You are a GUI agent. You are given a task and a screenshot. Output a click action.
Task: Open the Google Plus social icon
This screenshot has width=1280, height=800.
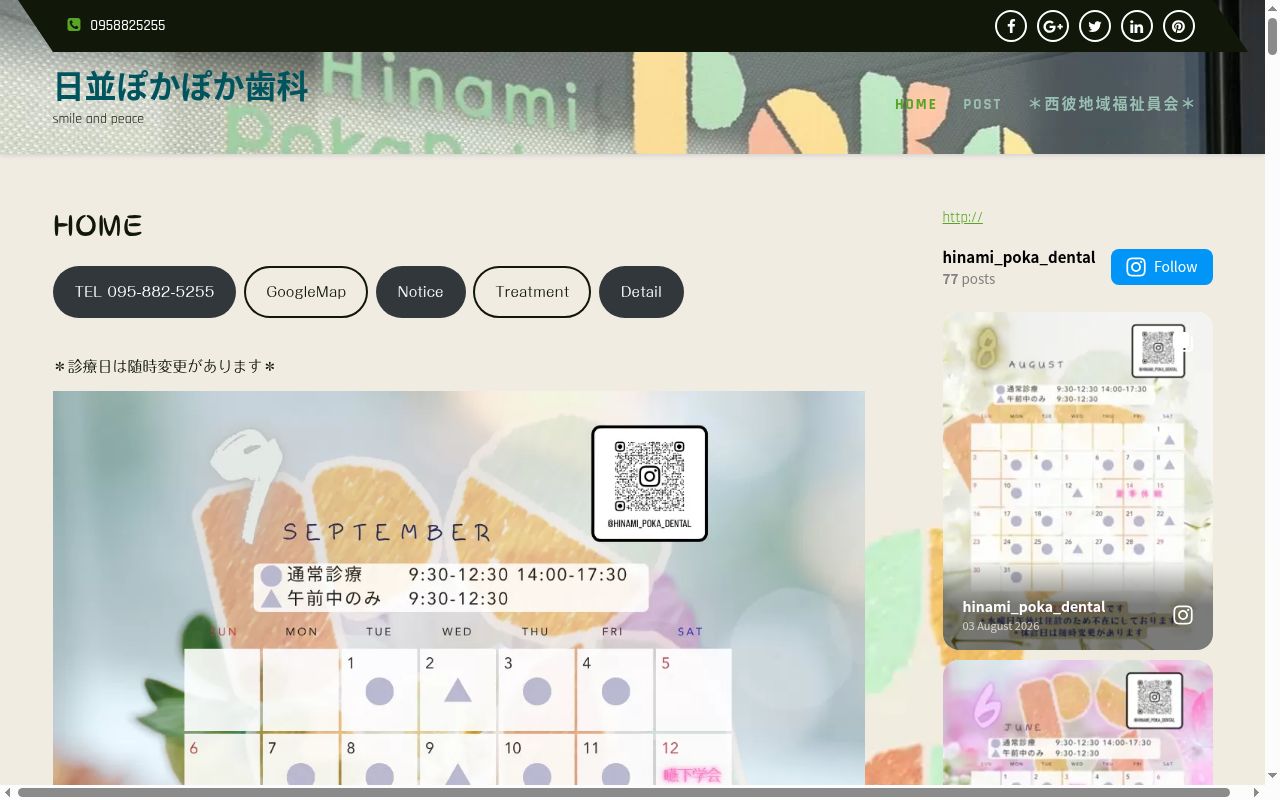pos(1053,26)
